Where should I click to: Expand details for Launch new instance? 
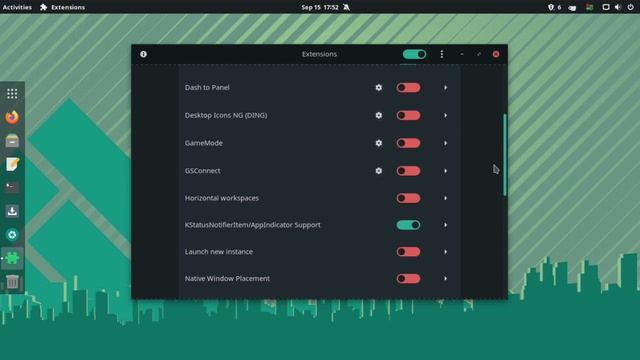[445, 251]
